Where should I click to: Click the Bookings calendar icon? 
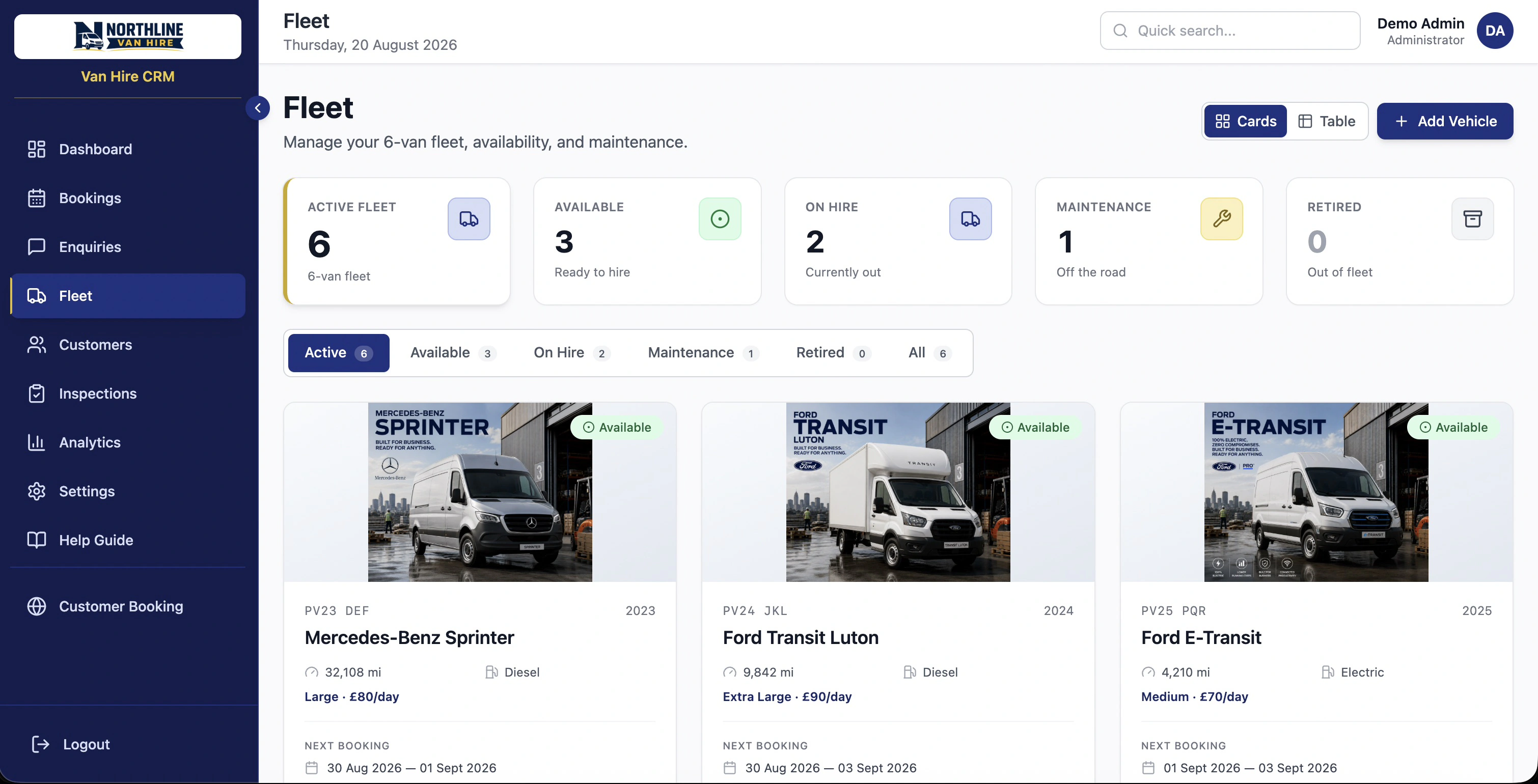pos(37,198)
